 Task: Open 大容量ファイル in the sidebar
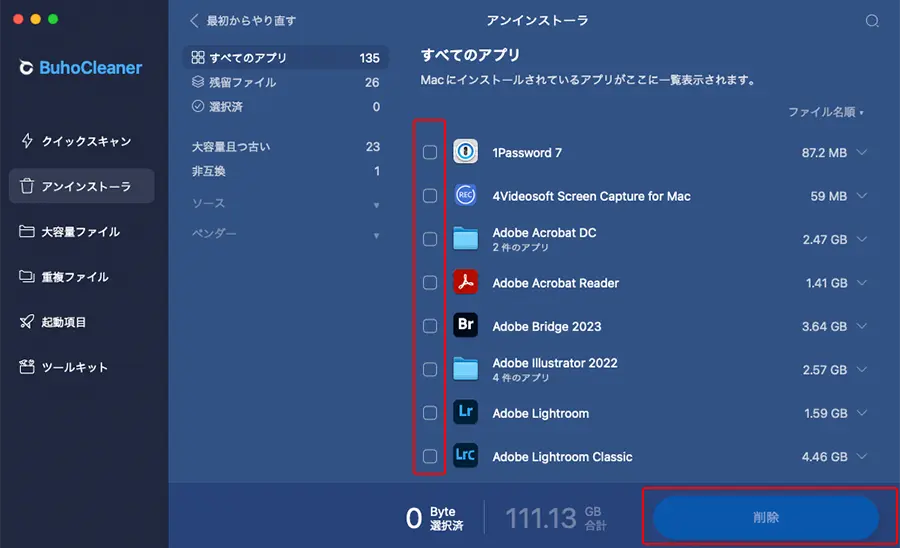click(x=82, y=231)
